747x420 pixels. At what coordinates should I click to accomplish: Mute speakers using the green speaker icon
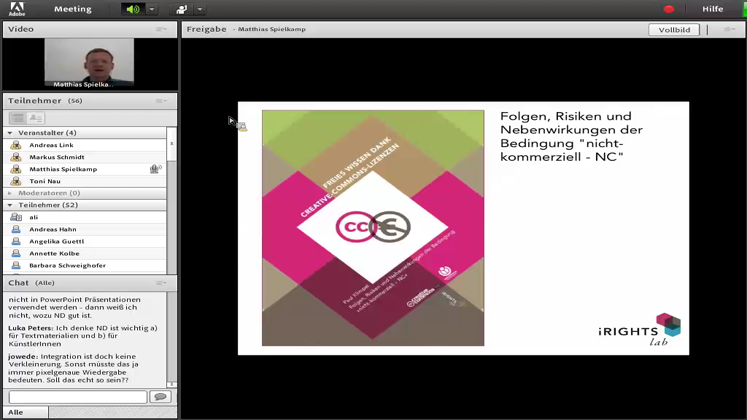tap(132, 9)
